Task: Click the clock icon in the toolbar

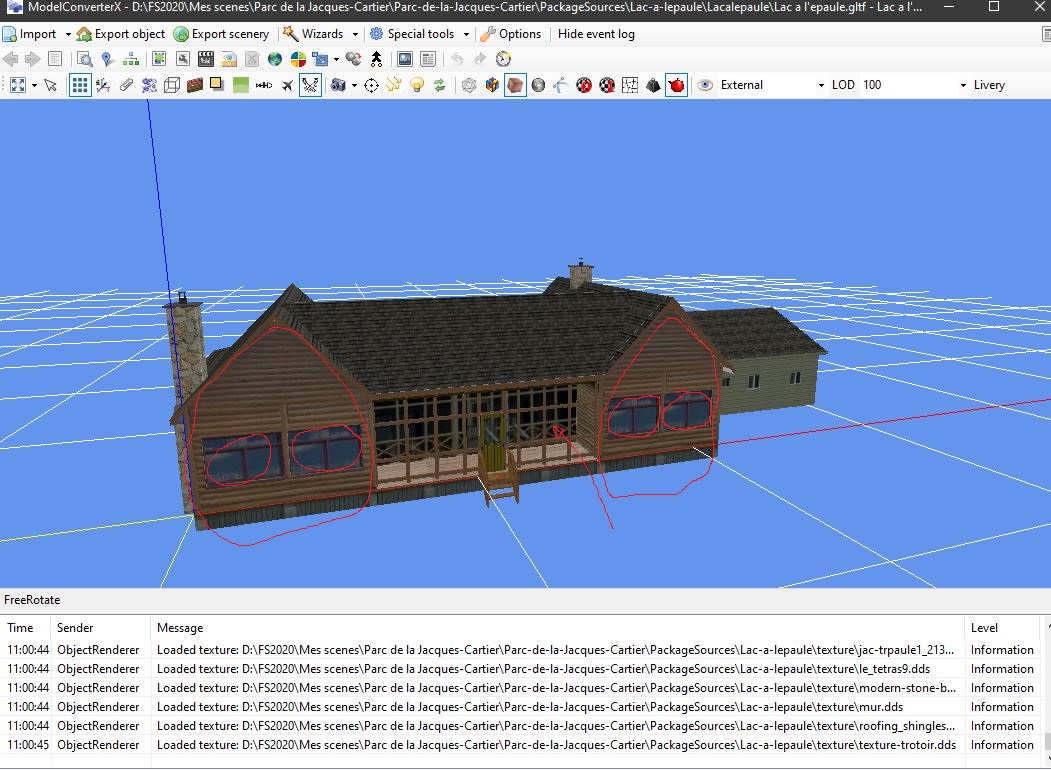Action: 503,59
